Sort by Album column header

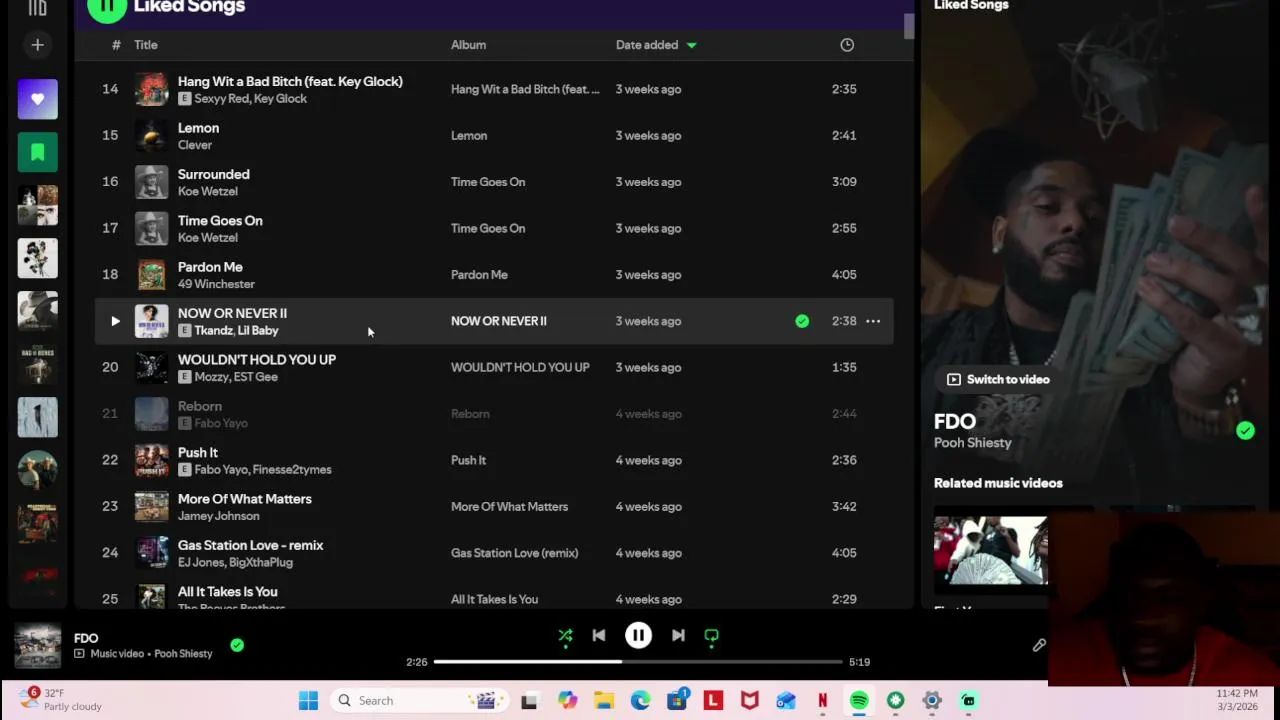click(x=468, y=45)
